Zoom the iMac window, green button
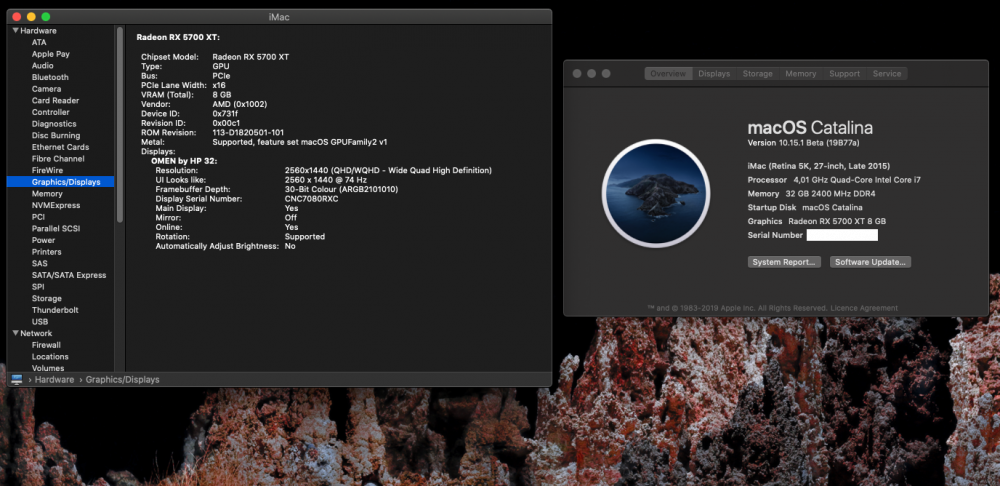Viewport: 1000px width, 486px height. 45,17
